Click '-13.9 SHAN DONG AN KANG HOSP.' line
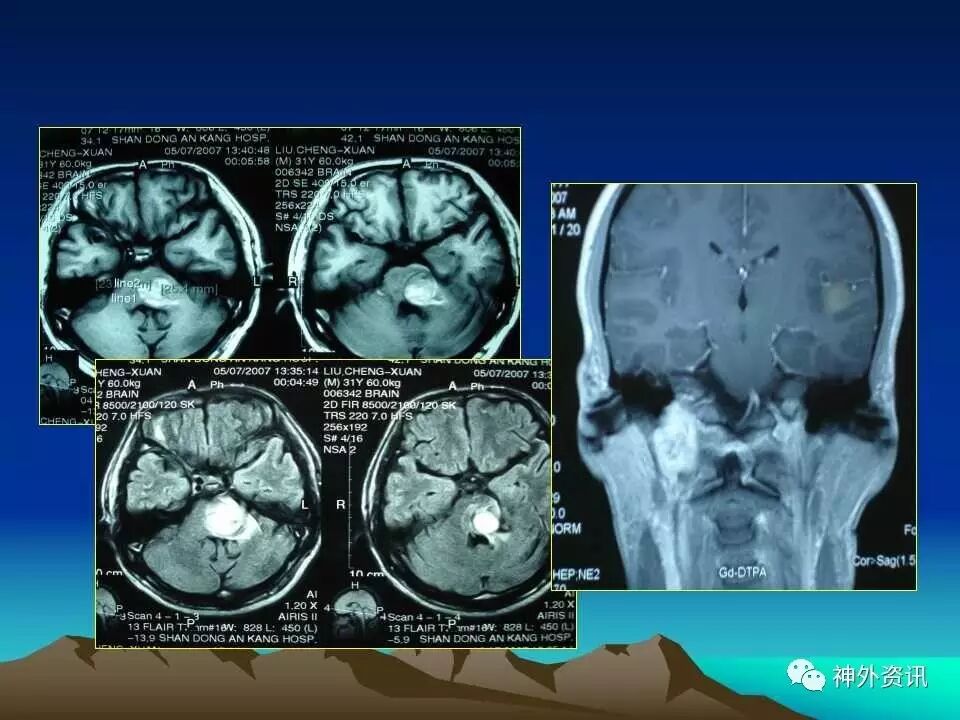The width and height of the screenshot is (960, 720). (222, 639)
